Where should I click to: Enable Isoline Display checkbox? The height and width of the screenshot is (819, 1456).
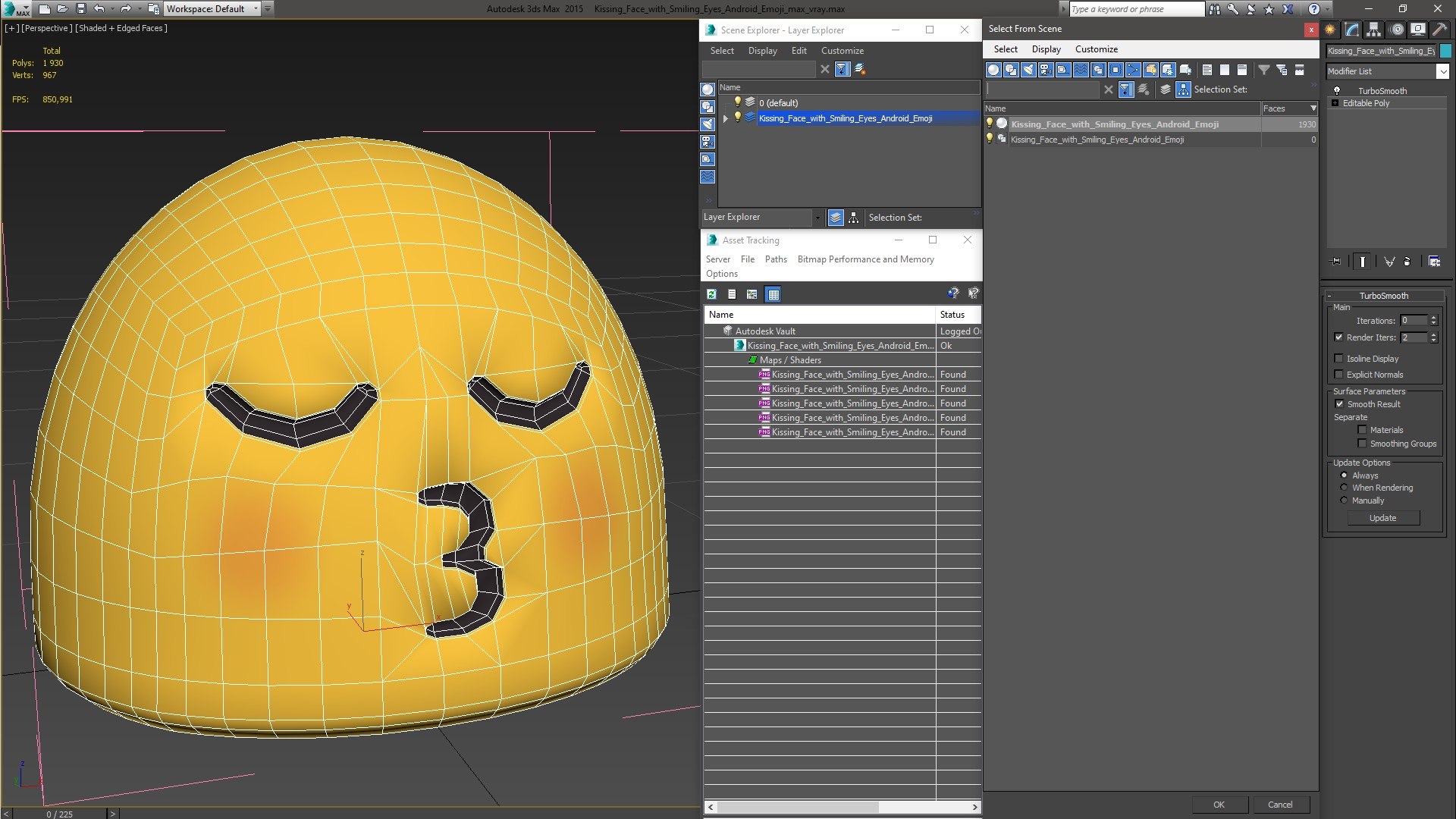[x=1338, y=359]
